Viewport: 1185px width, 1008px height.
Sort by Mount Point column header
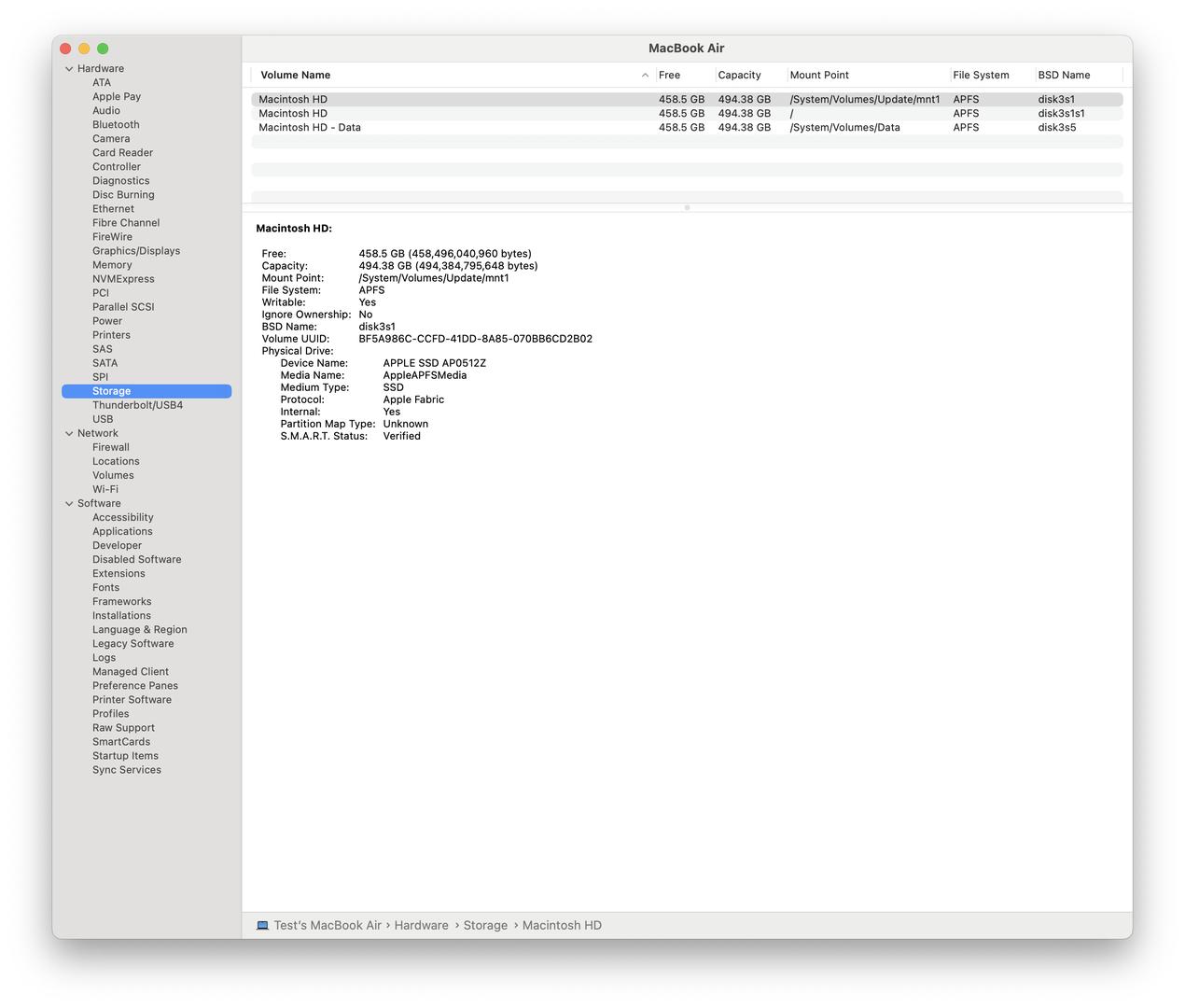click(819, 75)
